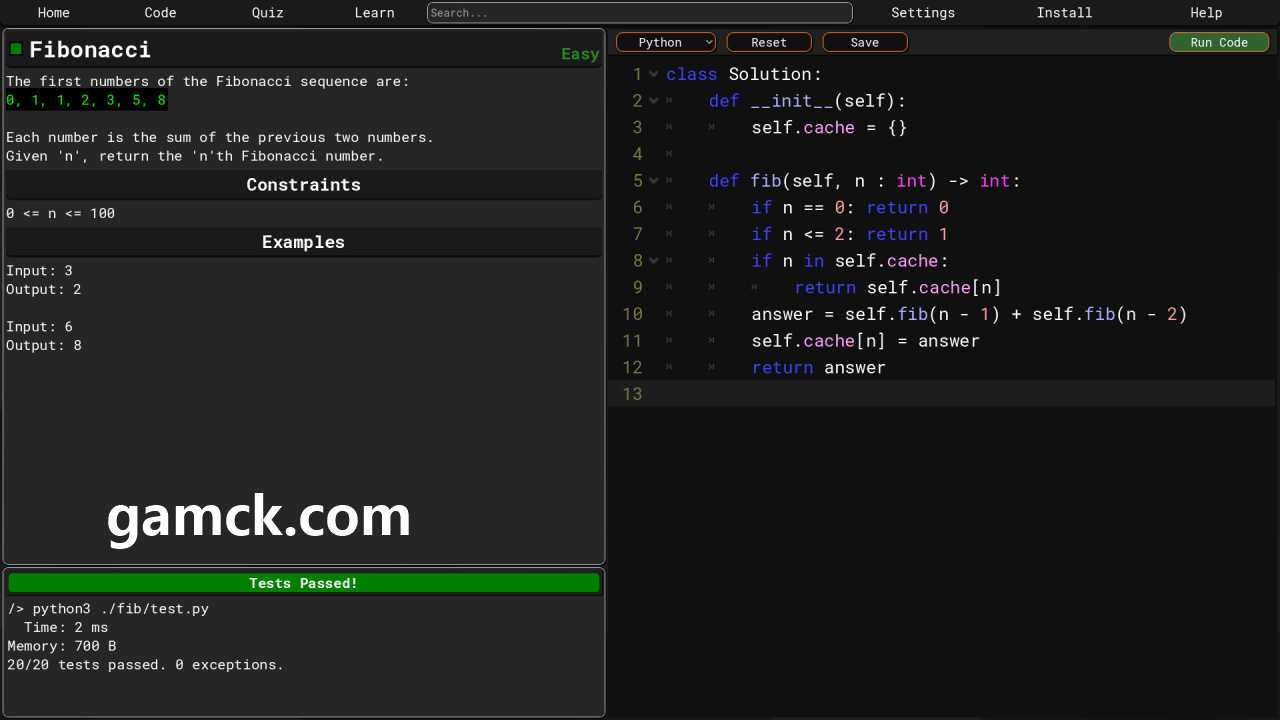Click the constraint text '0 <= n <= 100'
1280x720 pixels.
point(61,213)
